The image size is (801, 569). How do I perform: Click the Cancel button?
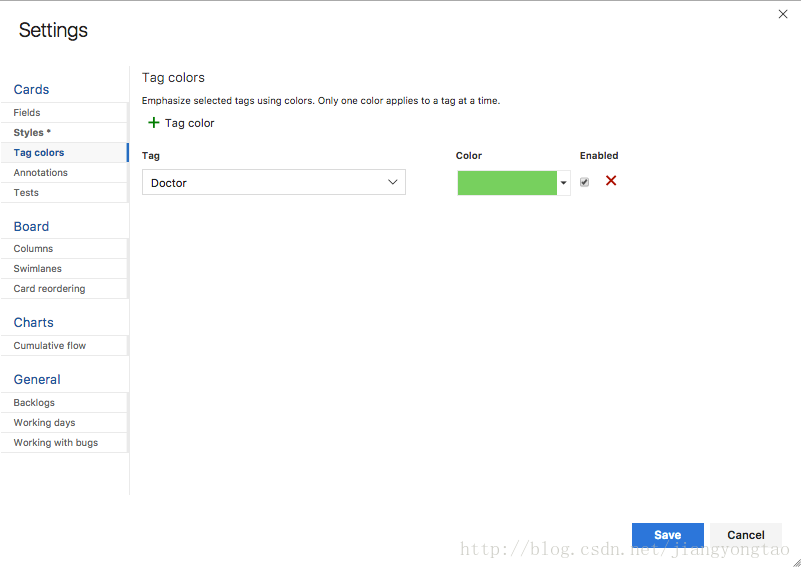746,535
